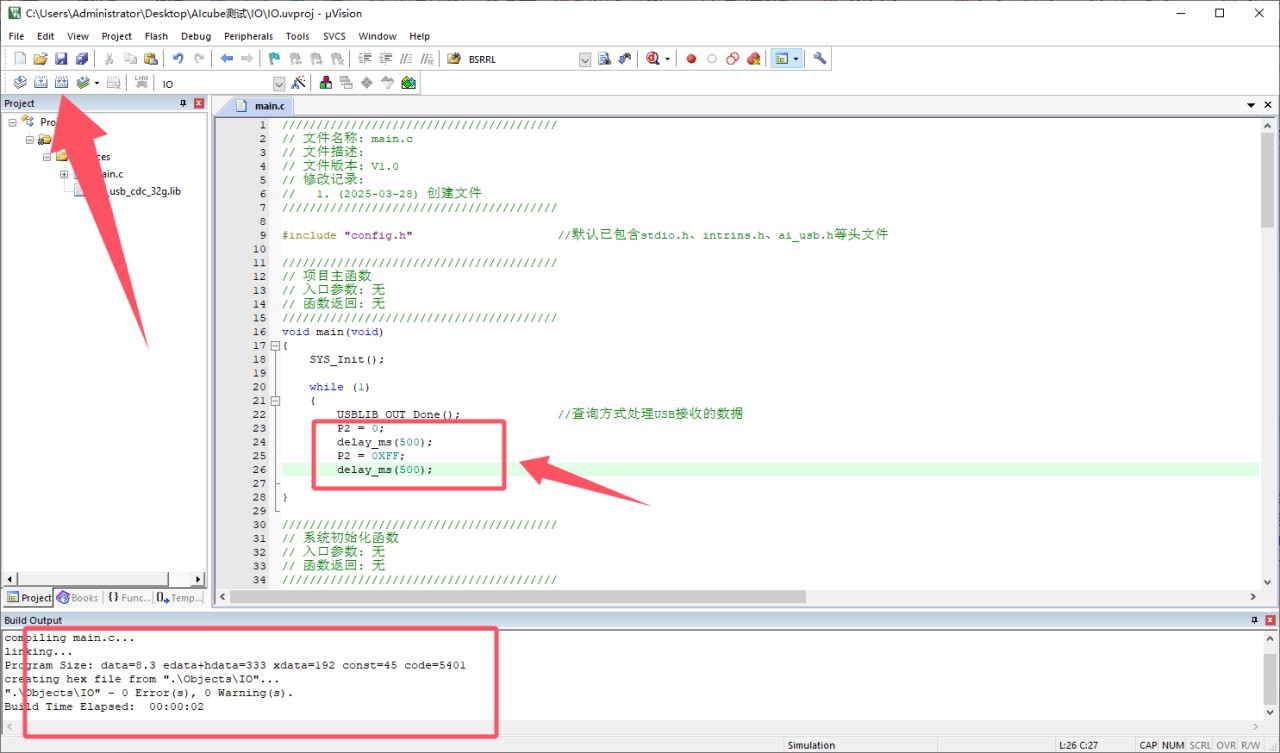The width and height of the screenshot is (1280, 753).
Task: Open Manage Project Items colored blocks icon
Action: pos(326,83)
